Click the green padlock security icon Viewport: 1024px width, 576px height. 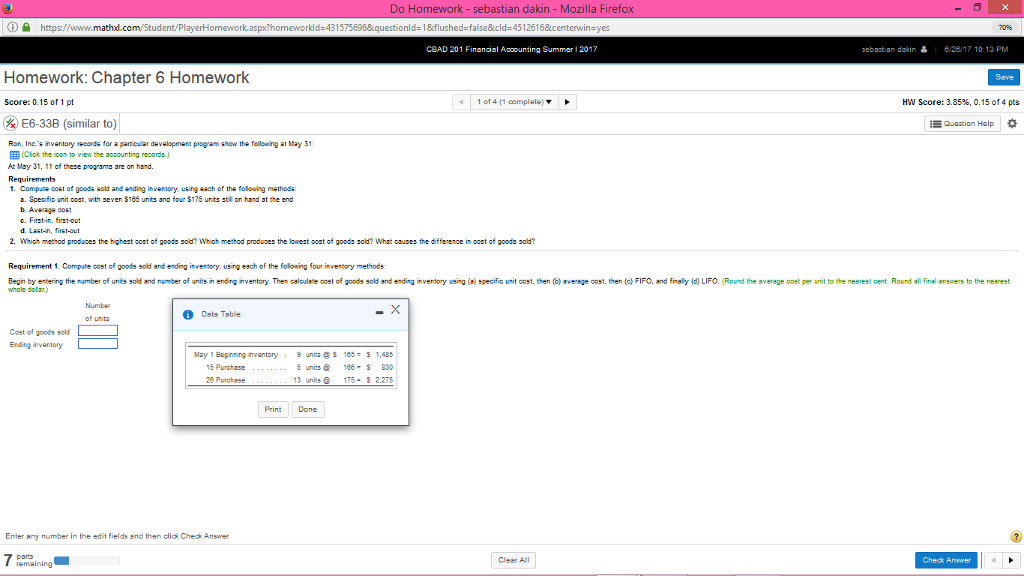tap(26, 27)
